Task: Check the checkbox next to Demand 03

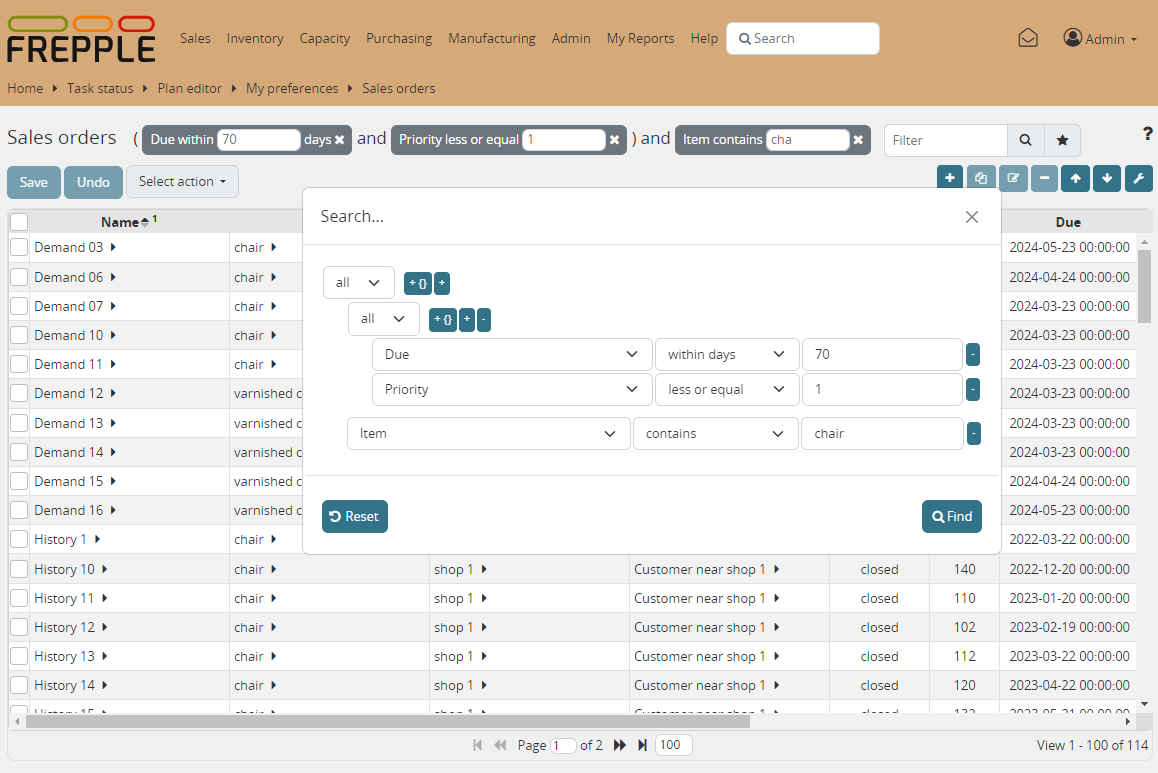Action: (x=18, y=247)
